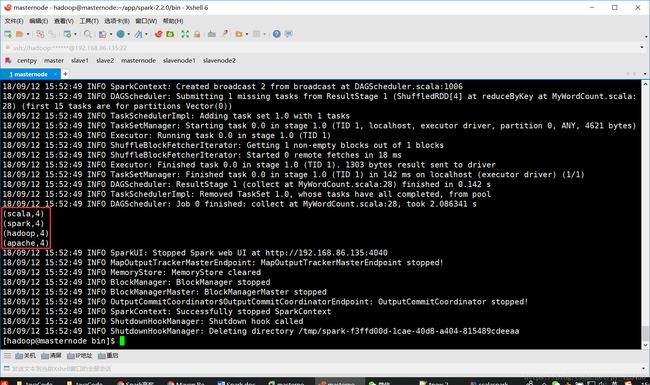650x385 pixels.
Task: Open the 编辑(E) Edit menu
Action: point(39,21)
